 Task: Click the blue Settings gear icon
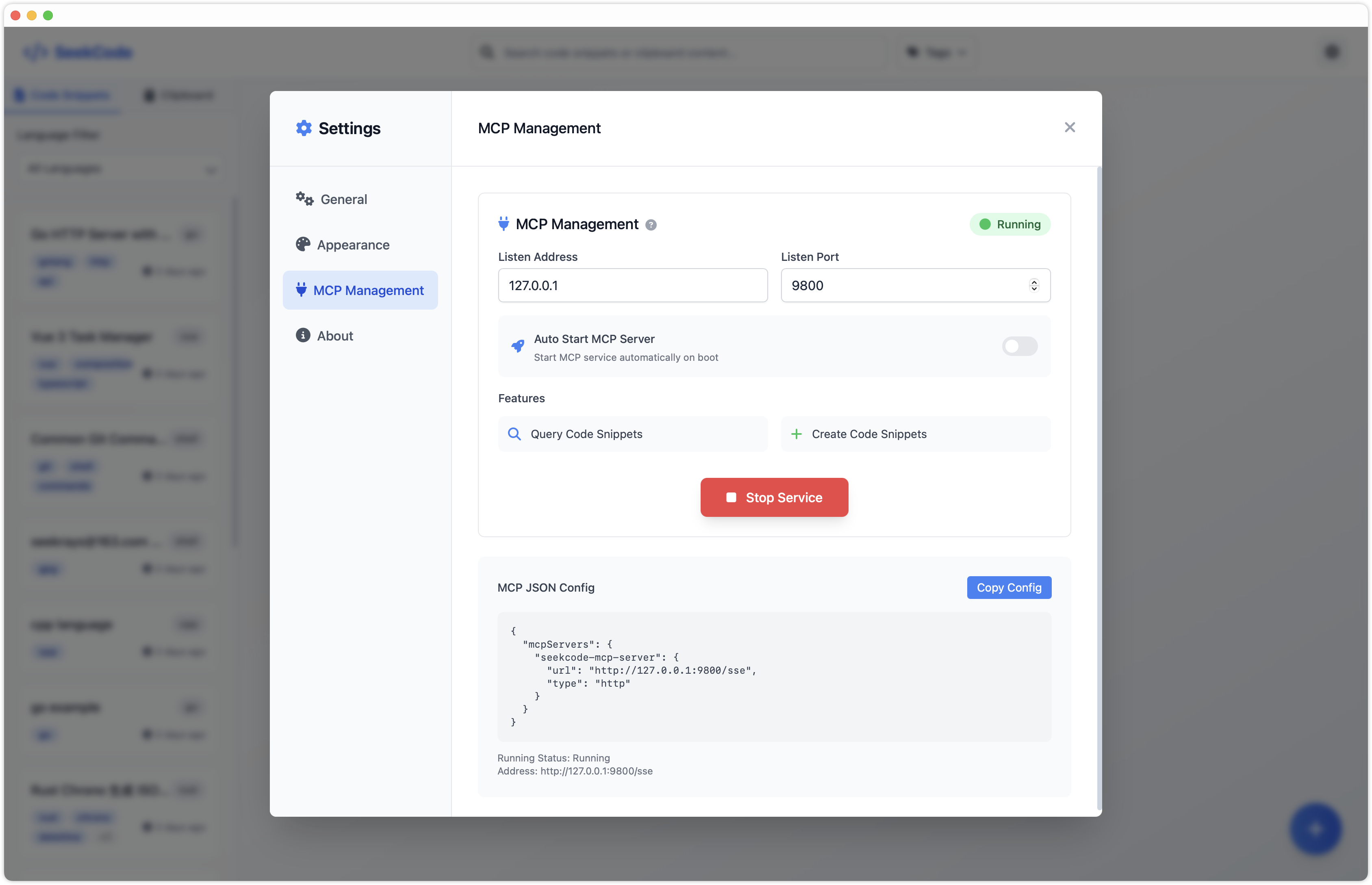click(x=304, y=128)
